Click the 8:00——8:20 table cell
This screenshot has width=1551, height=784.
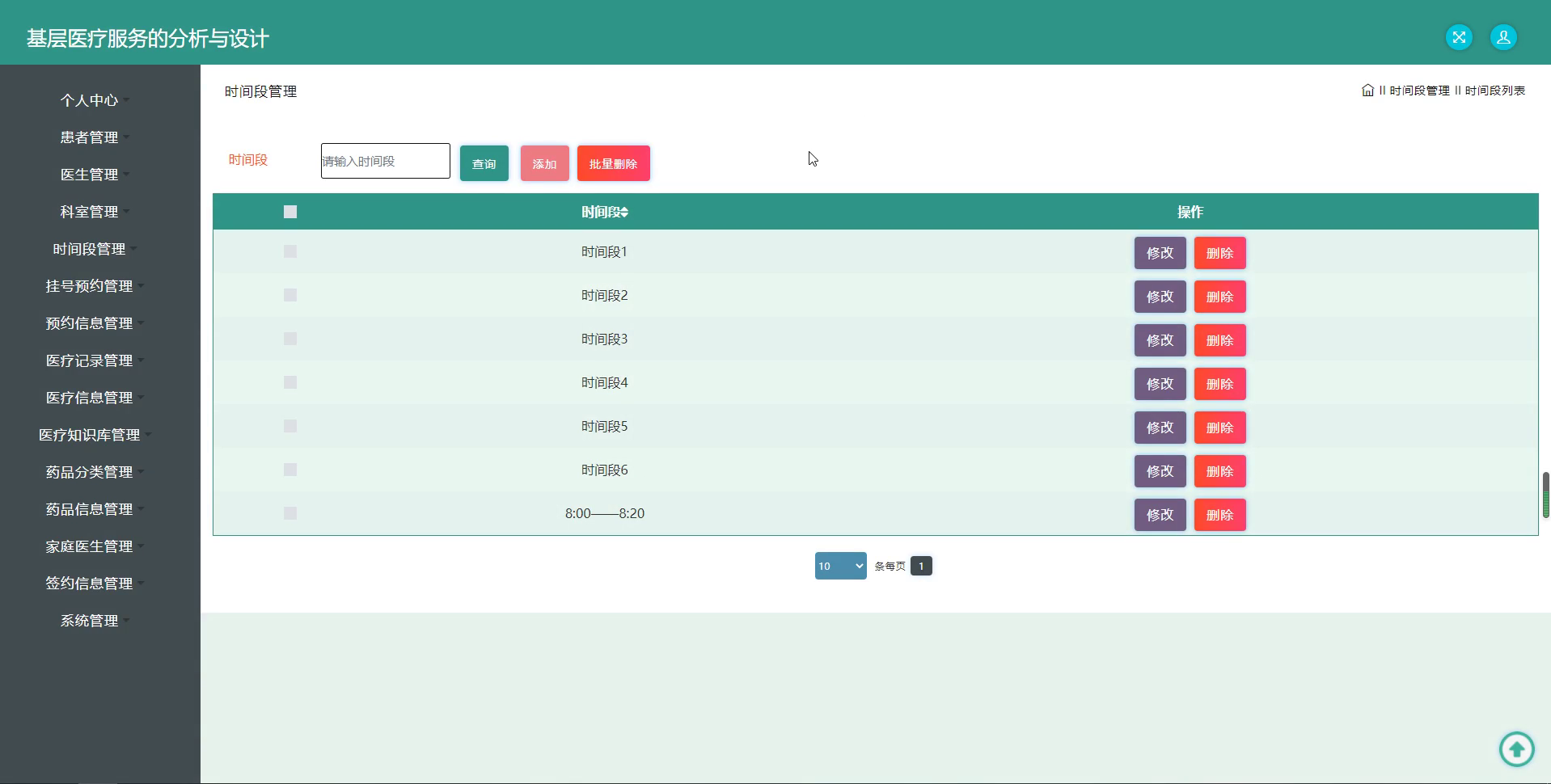(605, 513)
